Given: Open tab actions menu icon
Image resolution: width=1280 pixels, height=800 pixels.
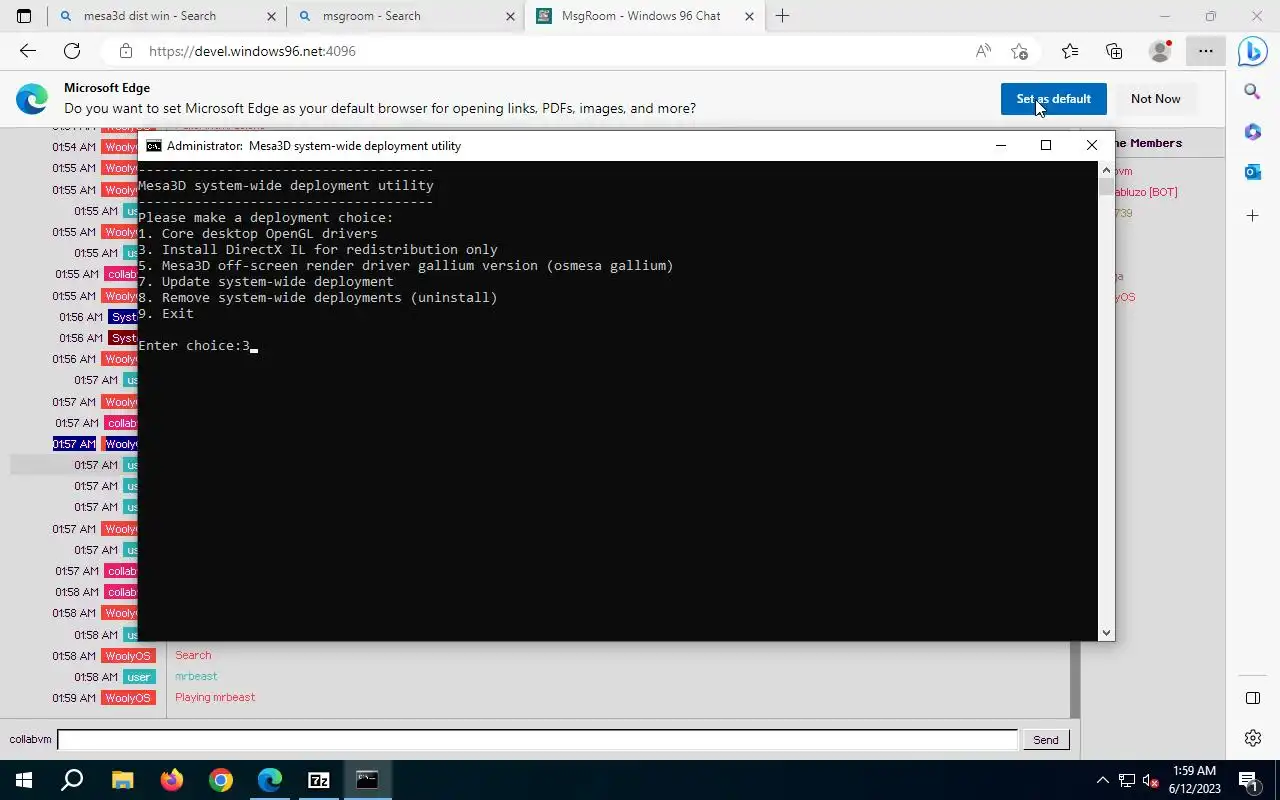Looking at the screenshot, I should [24, 16].
